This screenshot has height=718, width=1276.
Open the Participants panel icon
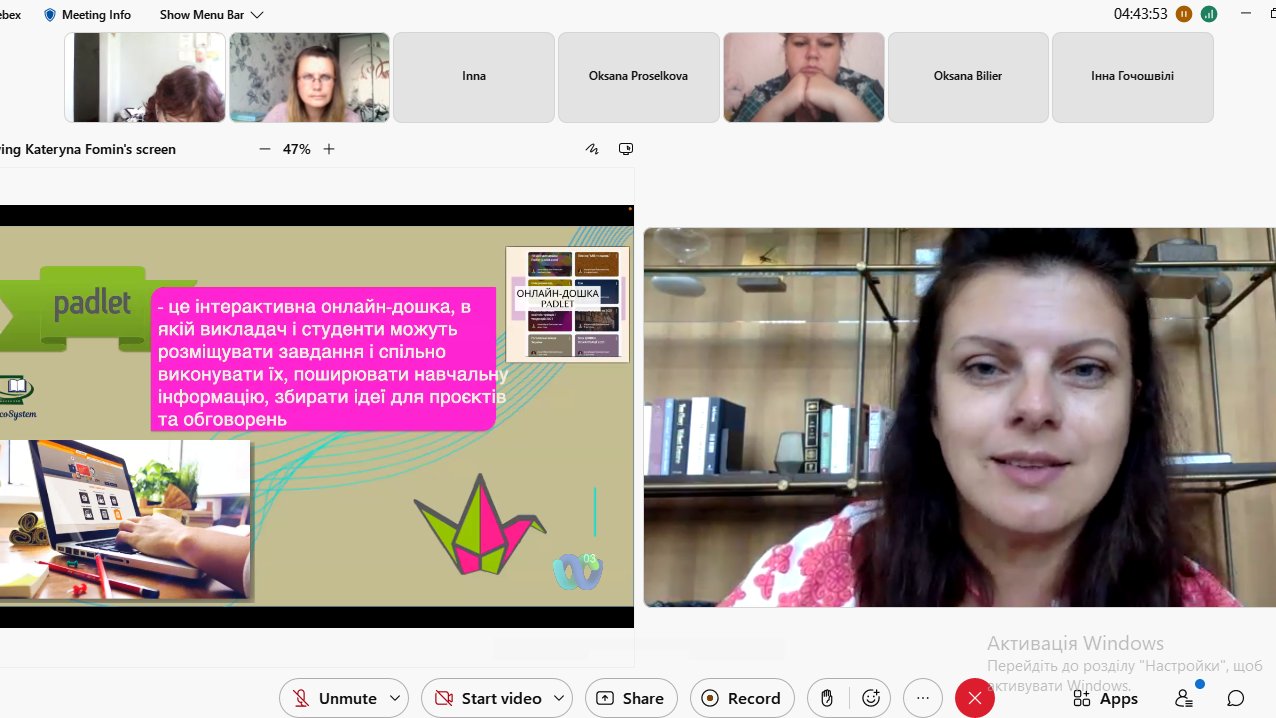pos(1184,698)
